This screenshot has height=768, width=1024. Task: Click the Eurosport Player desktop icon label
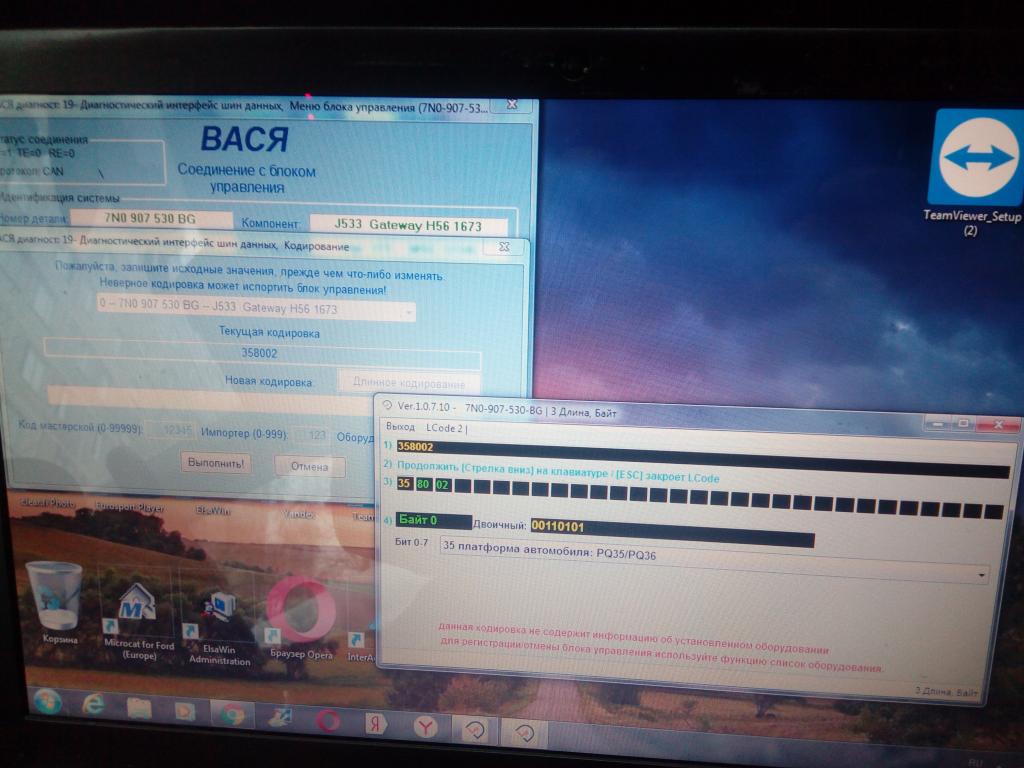(x=129, y=507)
